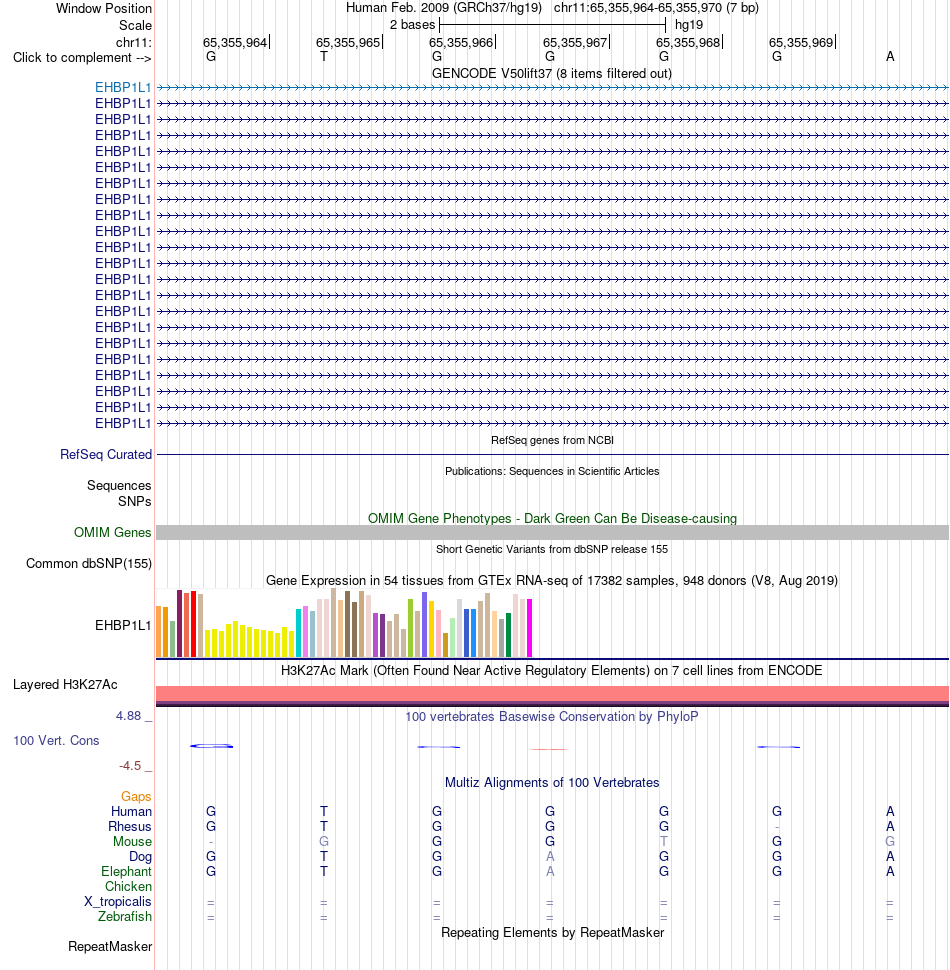Click the faded T in Mouse alignment row
Image resolution: width=950 pixels, height=970 pixels.
(664, 841)
